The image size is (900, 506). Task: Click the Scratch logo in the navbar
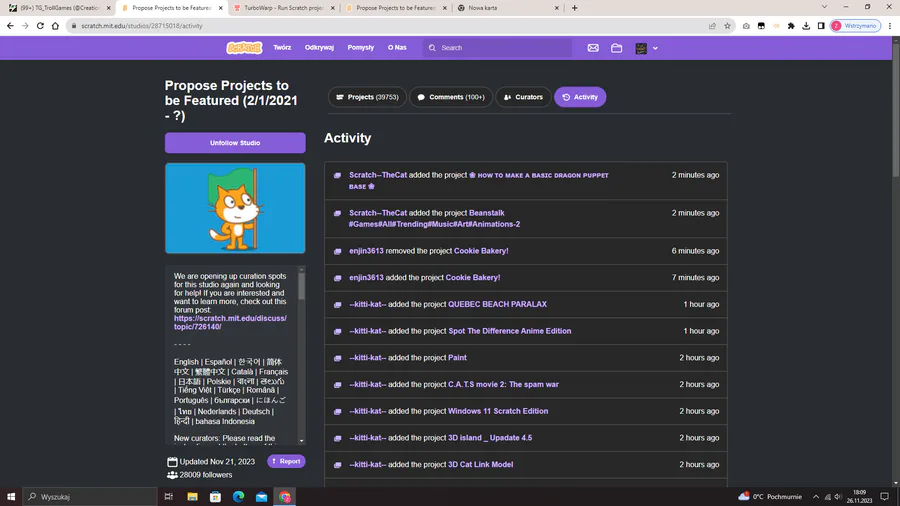(x=244, y=48)
